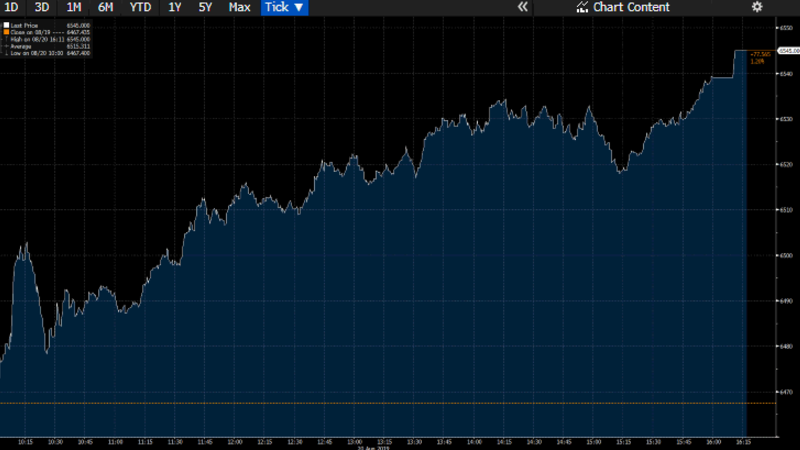Select the Last Price legend row
This screenshot has width=800, height=450.
click(46, 25)
